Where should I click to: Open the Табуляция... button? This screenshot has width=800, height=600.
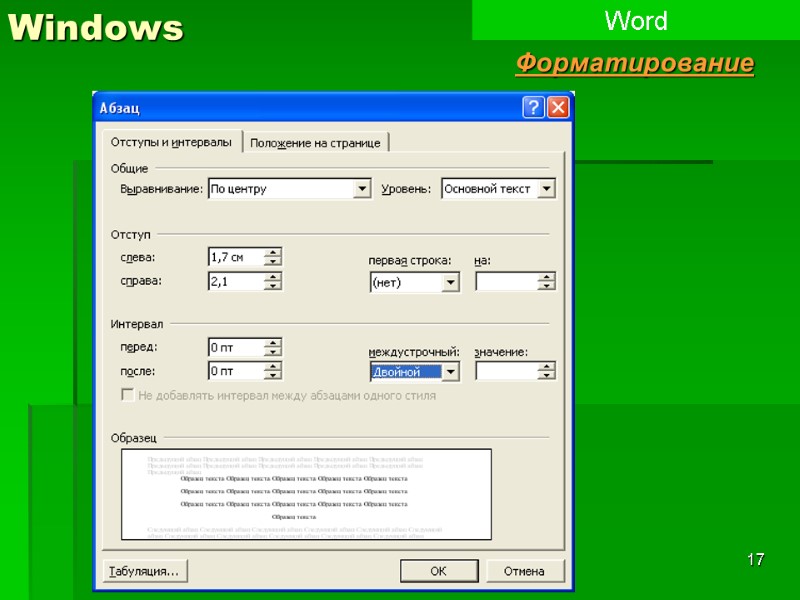(145, 571)
